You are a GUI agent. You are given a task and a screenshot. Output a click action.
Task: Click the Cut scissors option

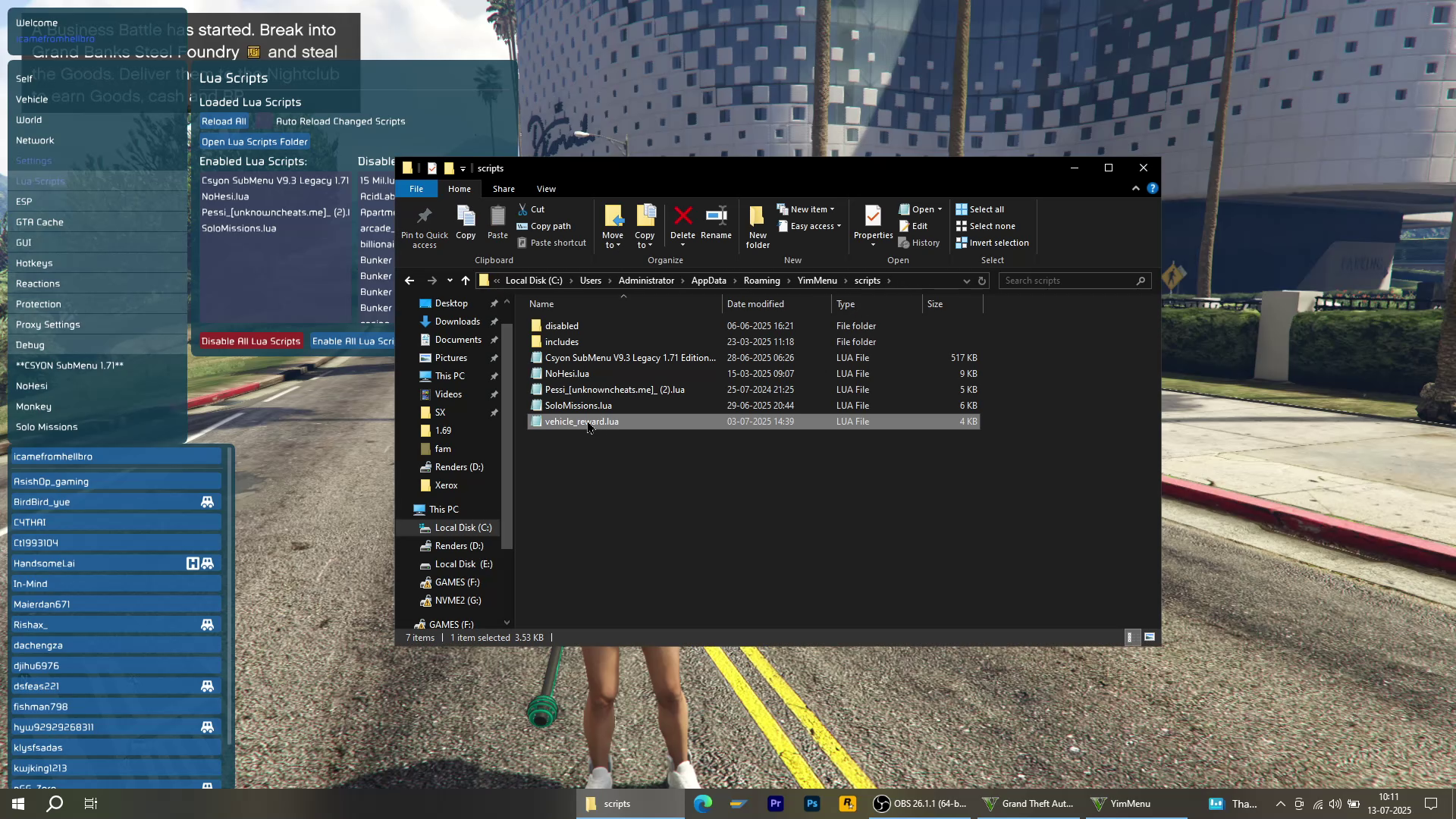tap(531, 209)
